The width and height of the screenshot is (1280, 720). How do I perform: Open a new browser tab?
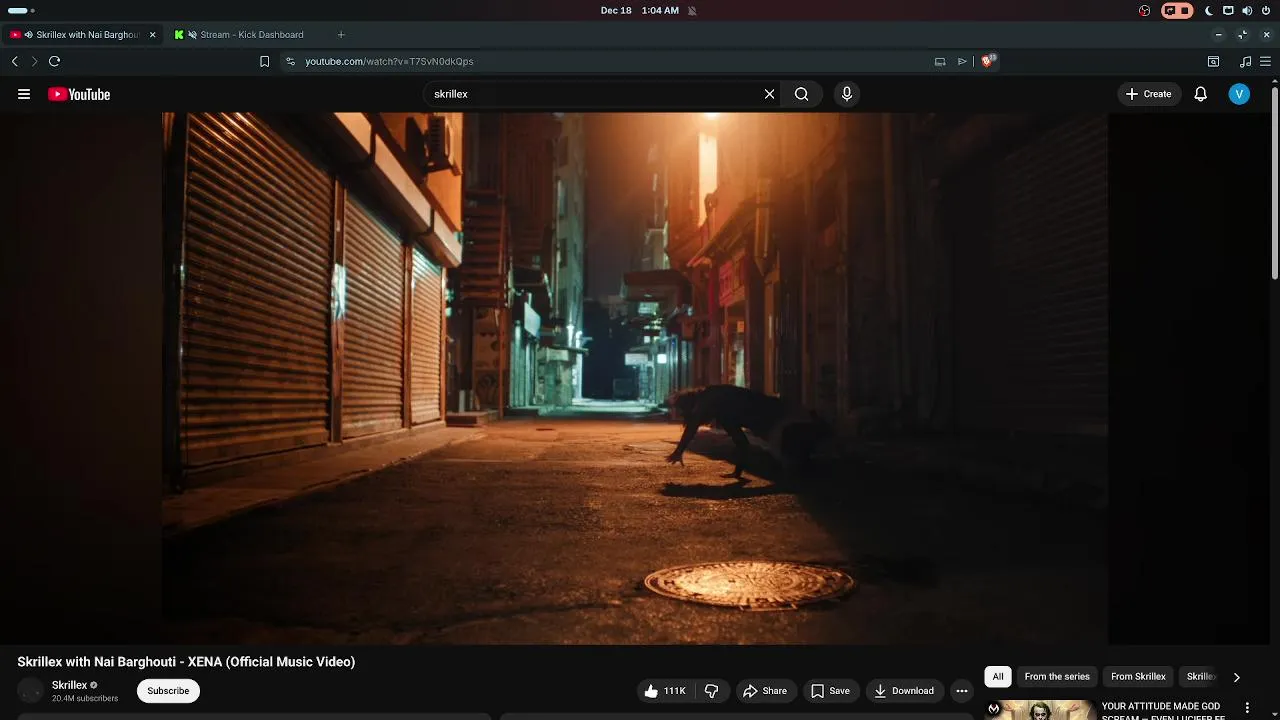341,35
